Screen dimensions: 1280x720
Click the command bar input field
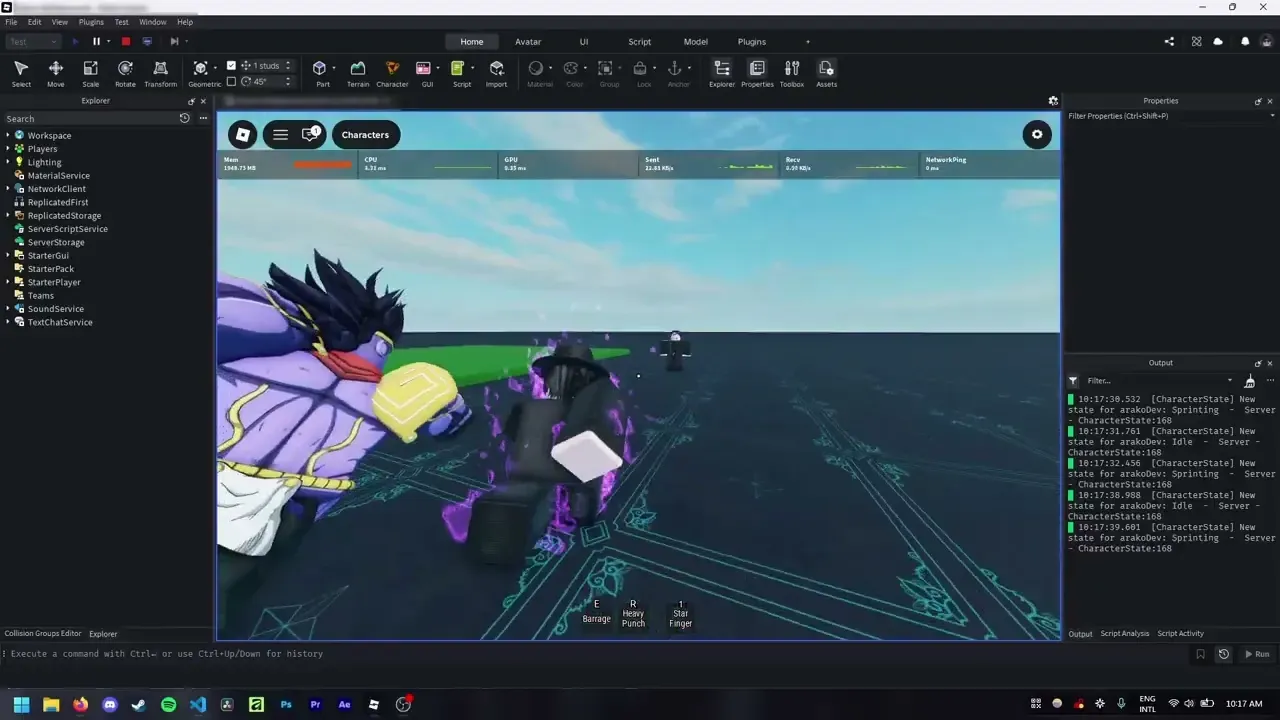click(600, 654)
